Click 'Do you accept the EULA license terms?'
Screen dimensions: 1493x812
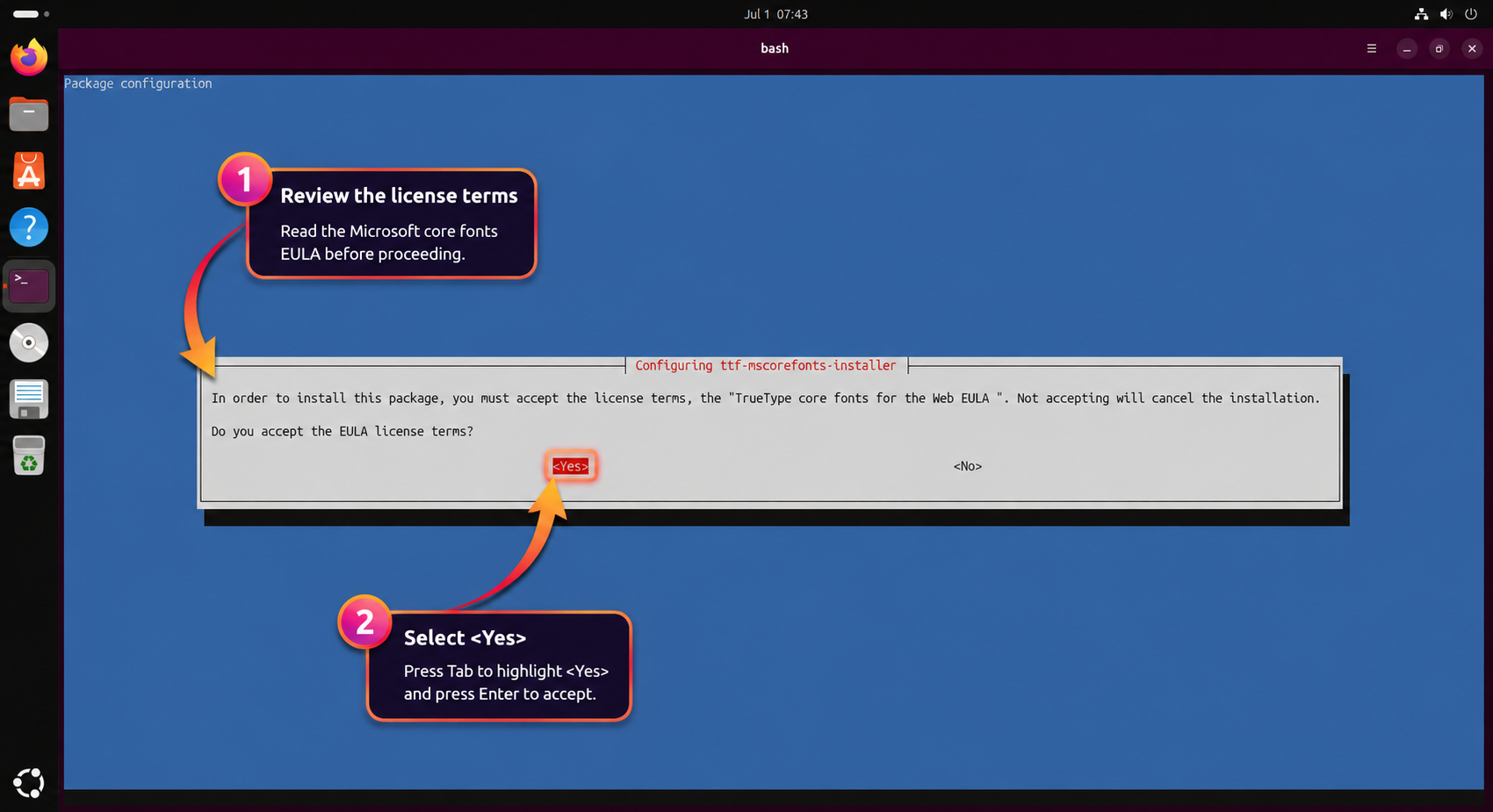pyautogui.click(x=343, y=431)
